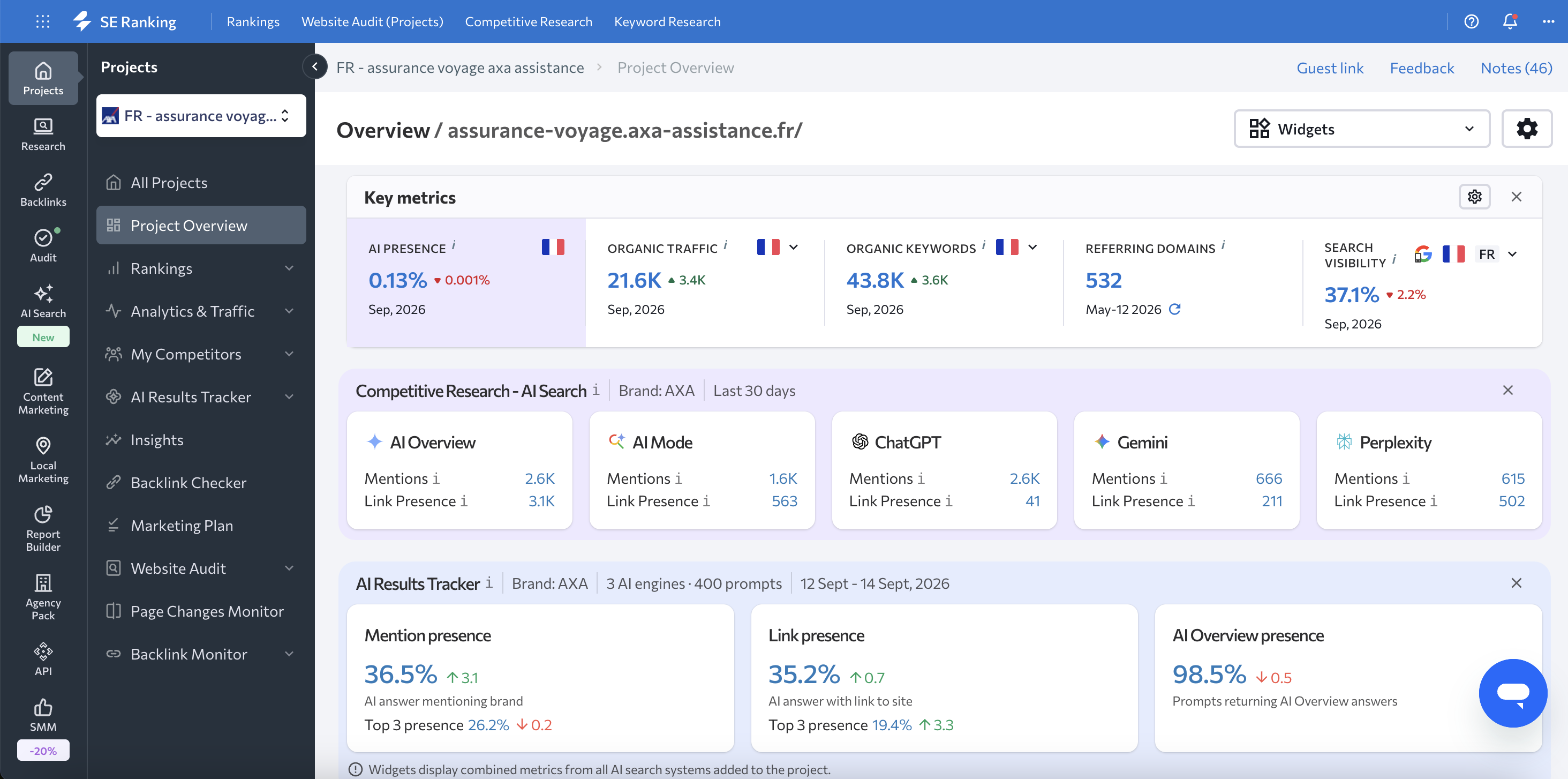Image resolution: width=1568 pixels, height=779 pixels.
Task: Open Rankings in top navigation
Action: 253,21
